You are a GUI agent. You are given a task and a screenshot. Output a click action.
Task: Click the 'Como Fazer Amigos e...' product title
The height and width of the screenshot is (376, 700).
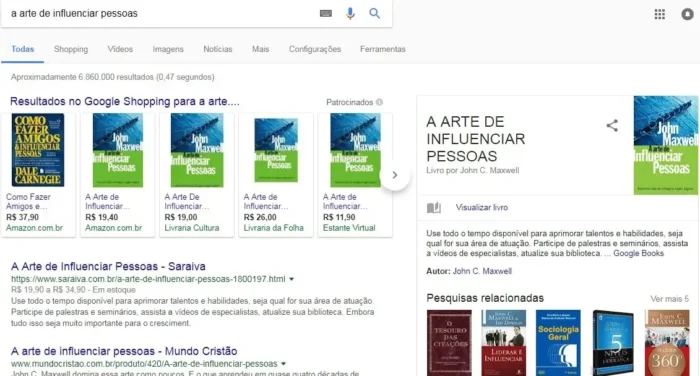(x=28, y=201)
